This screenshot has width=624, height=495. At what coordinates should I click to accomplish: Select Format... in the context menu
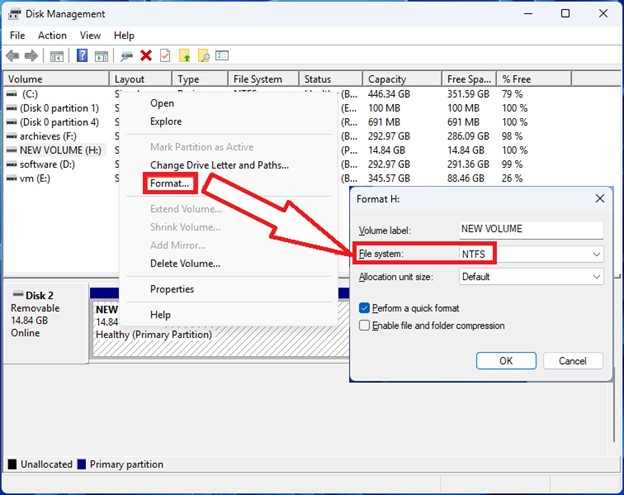pyautogui.click(x=170, y=183)
